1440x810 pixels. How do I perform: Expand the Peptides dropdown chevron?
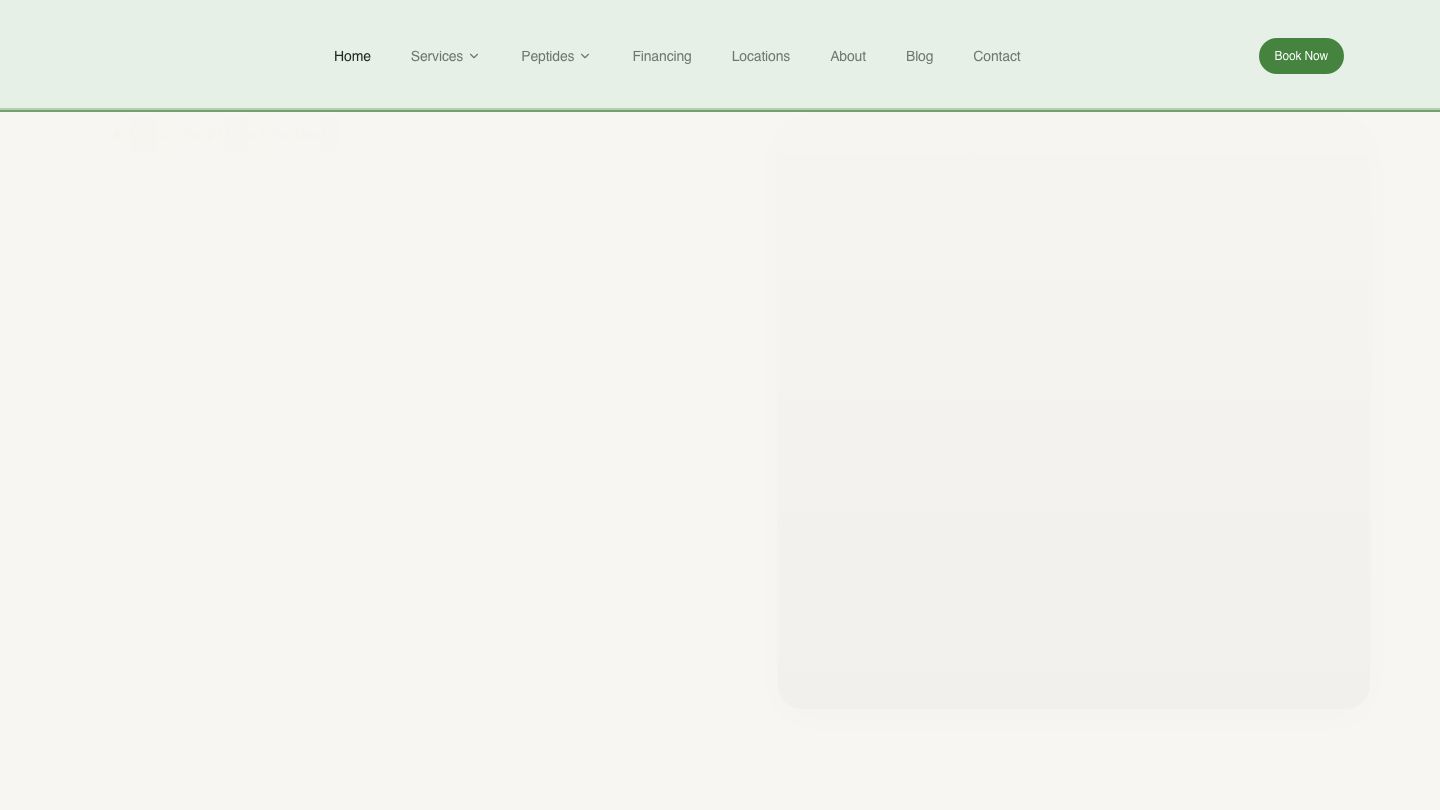585,56
